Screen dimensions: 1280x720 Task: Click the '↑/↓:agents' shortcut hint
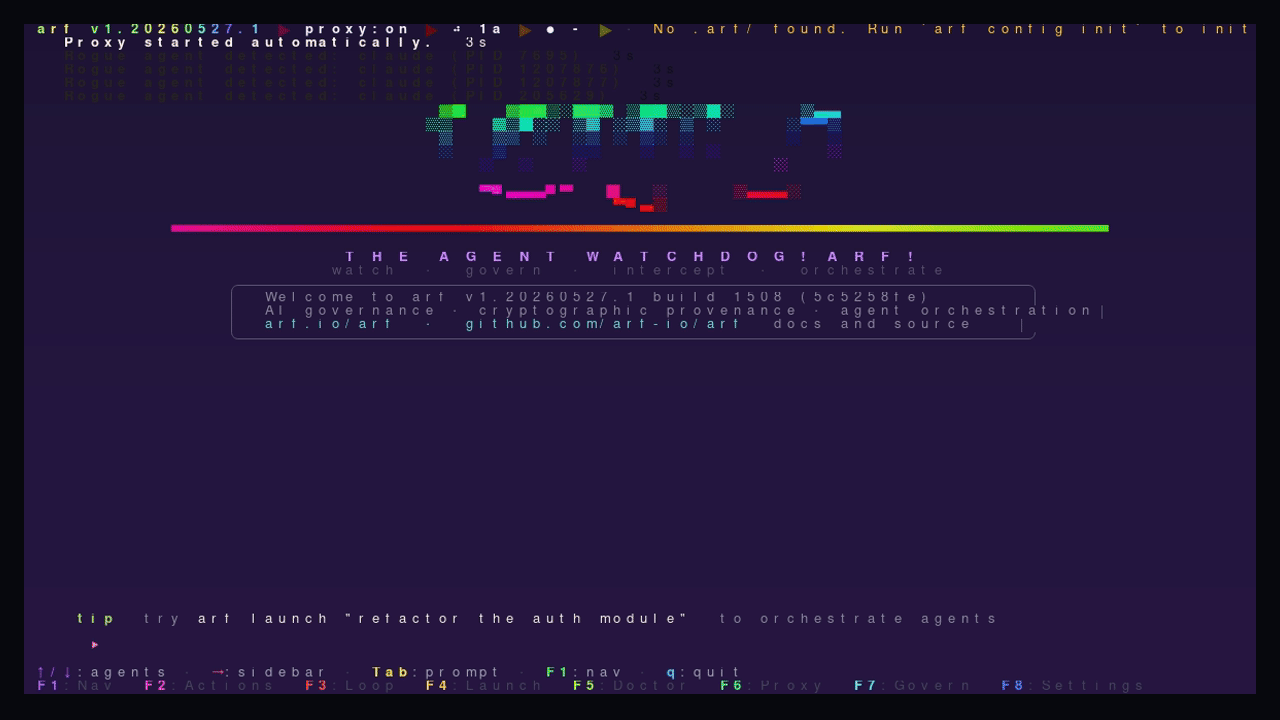(103, 673)
